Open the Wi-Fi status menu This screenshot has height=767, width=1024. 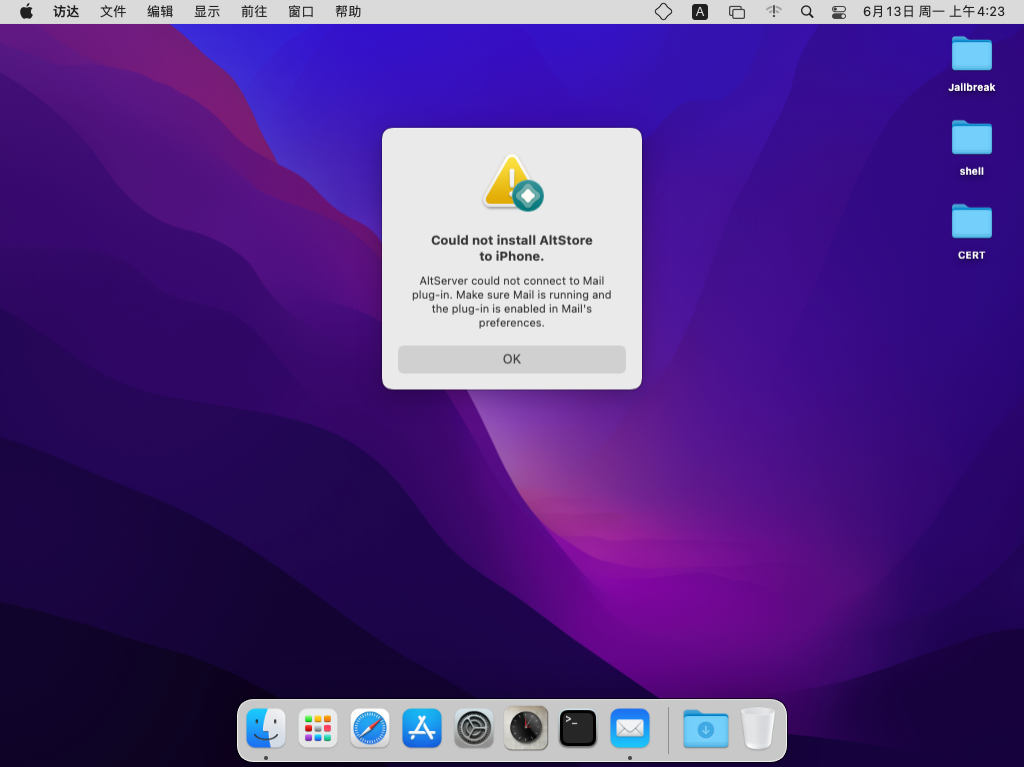click(773, 12)
